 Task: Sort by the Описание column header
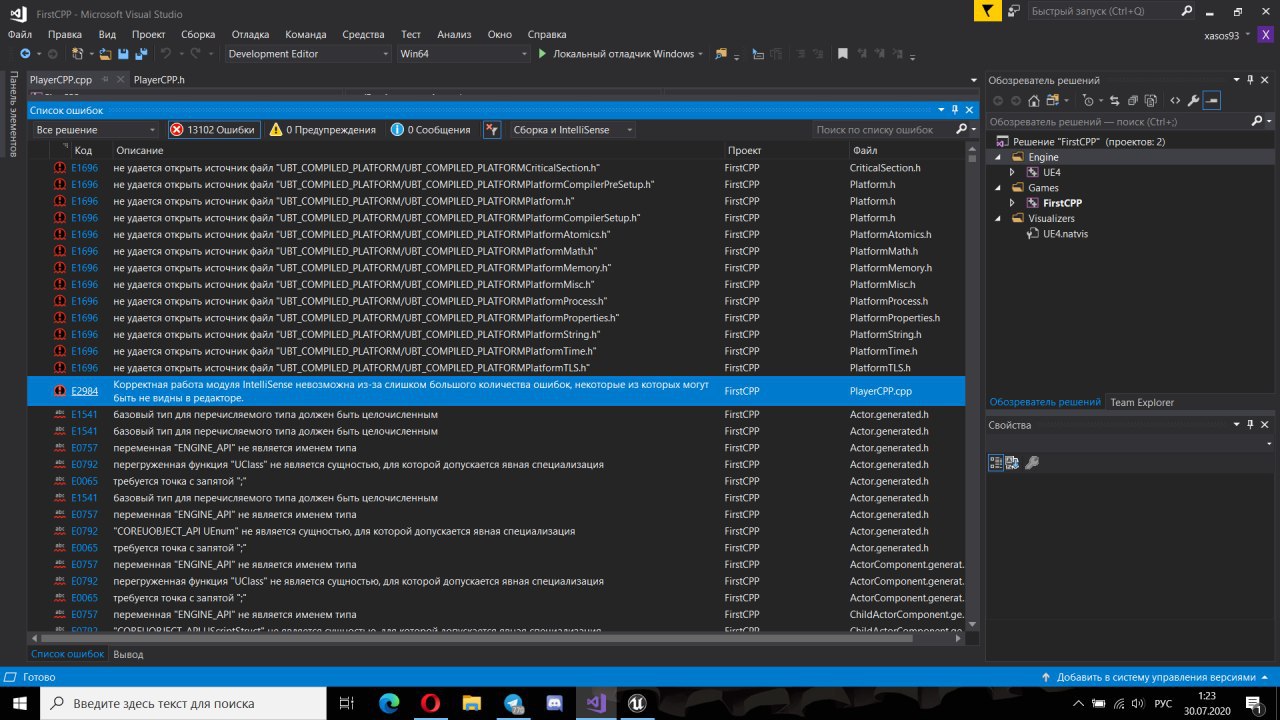[x=139, y=150]
